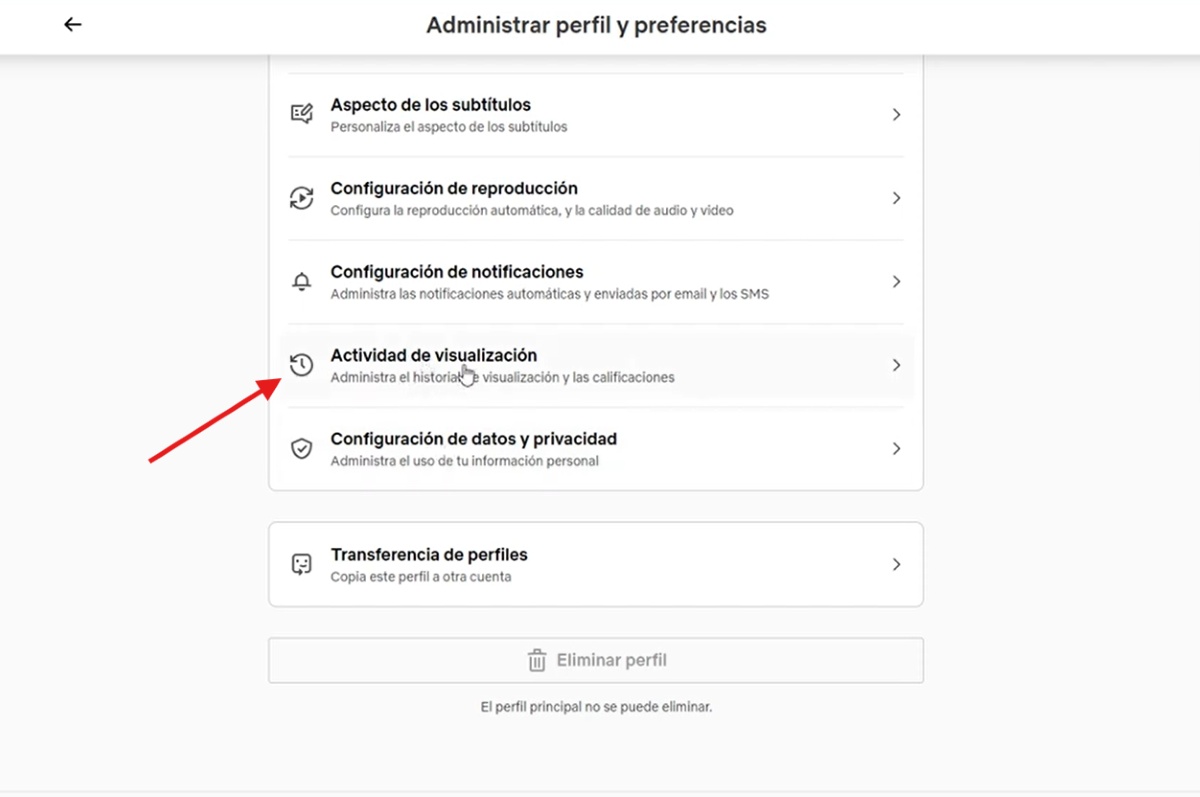Click the profile transfer icon
The image size is (1200, 797).
pyautogui.click(x=302, y=563)
